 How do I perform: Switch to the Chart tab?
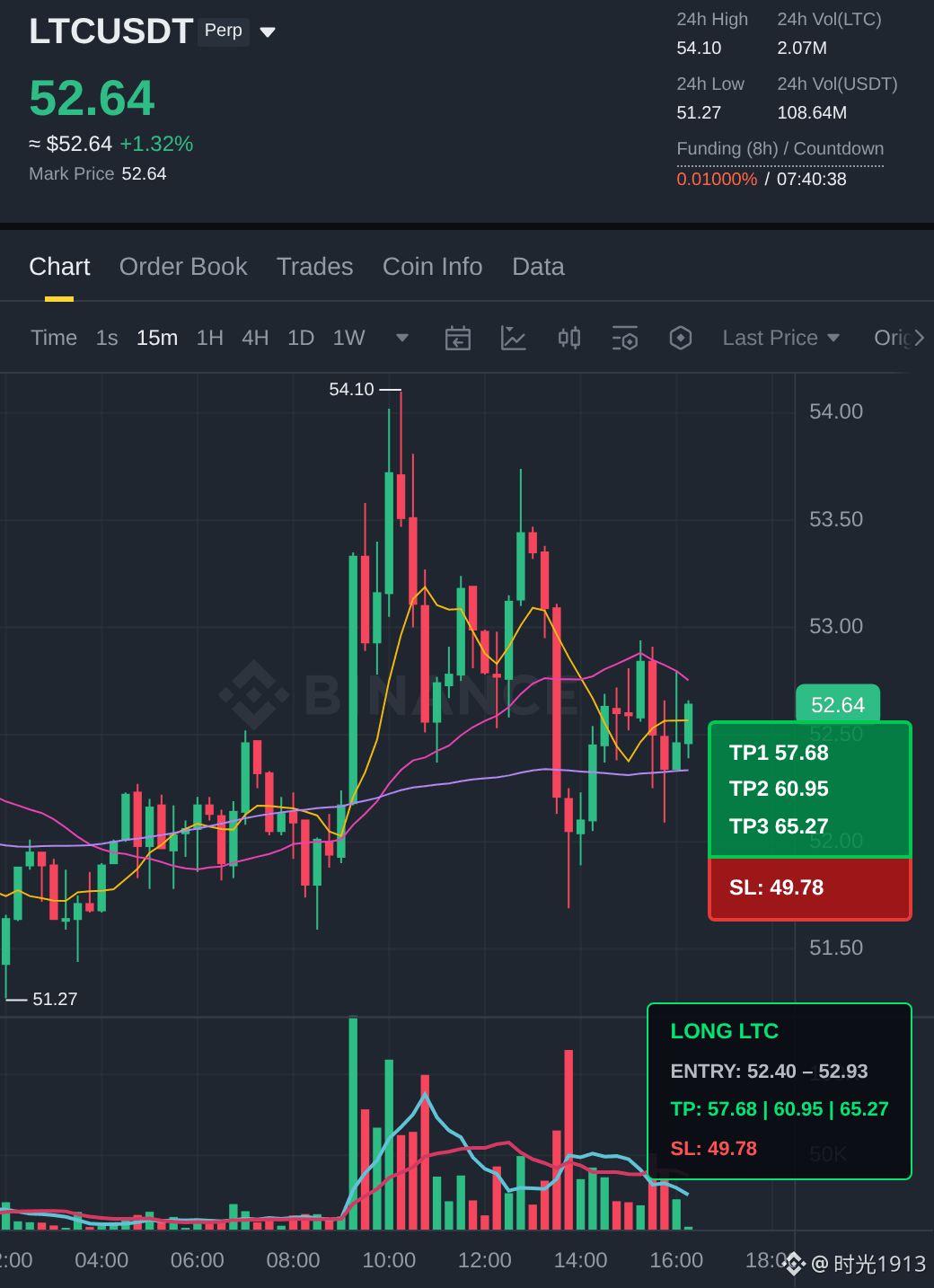59,267
